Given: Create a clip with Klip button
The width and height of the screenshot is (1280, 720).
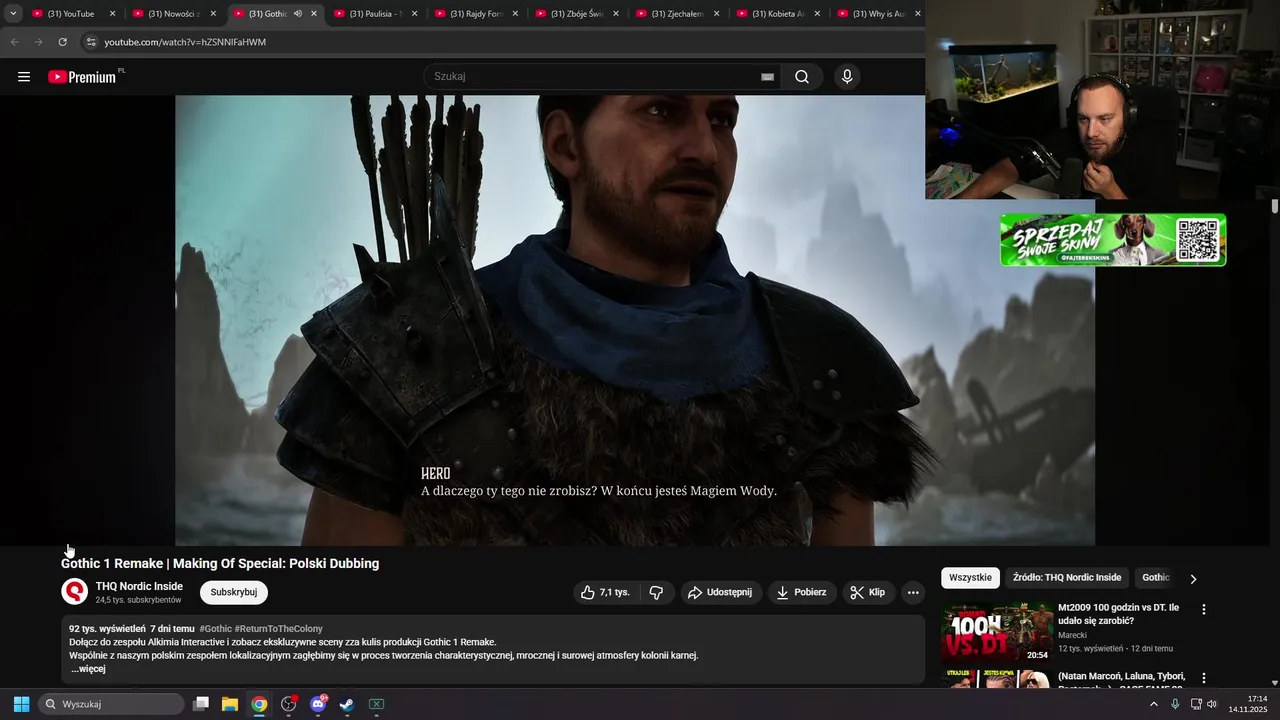Looking at the screenshot, I should coord(868,592).
